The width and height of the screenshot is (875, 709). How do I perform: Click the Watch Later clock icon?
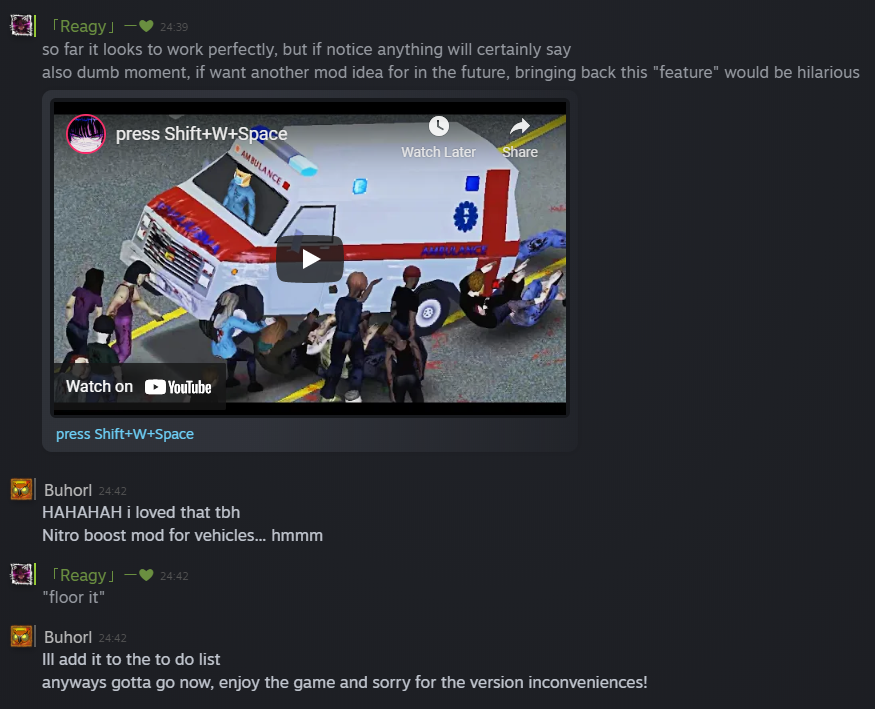click(x=439, y=126)
